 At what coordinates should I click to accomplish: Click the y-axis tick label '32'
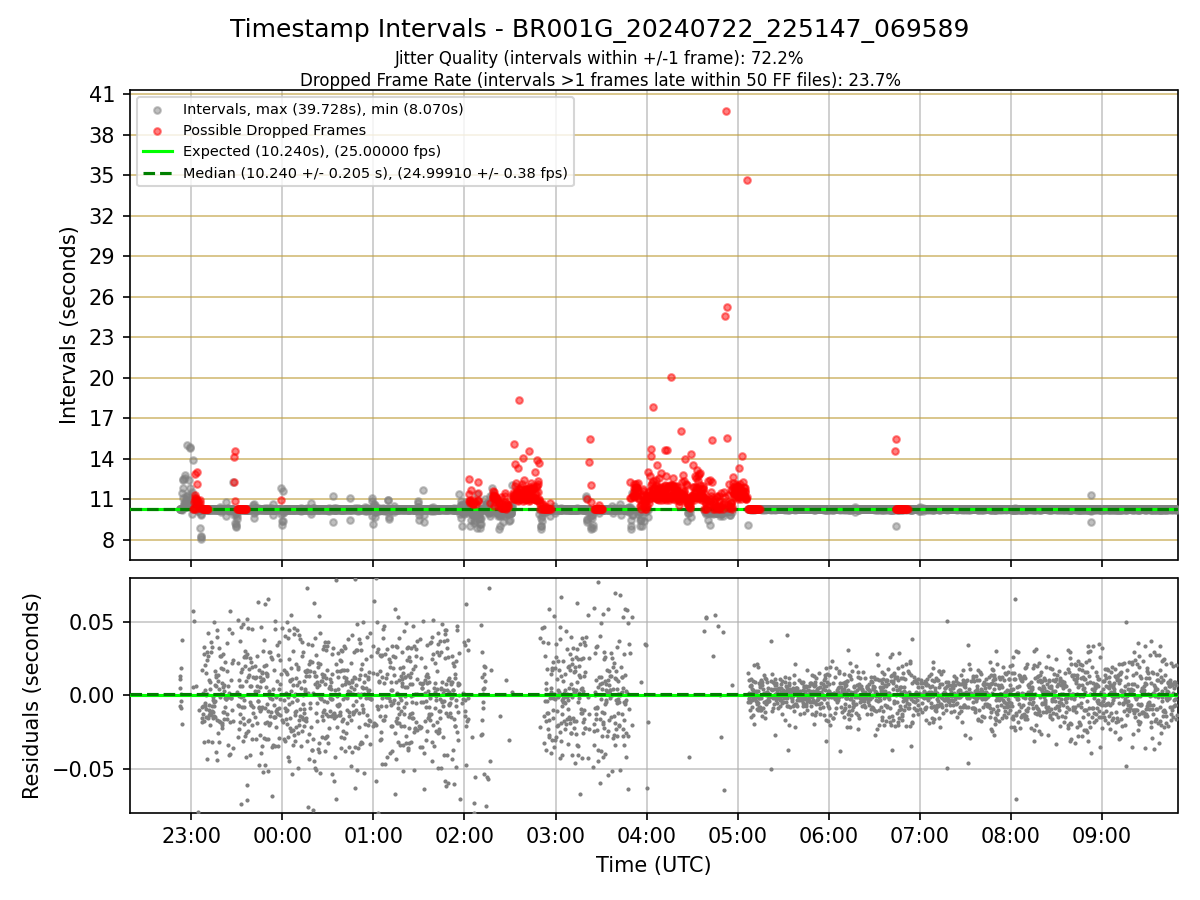tap(102, 216)
